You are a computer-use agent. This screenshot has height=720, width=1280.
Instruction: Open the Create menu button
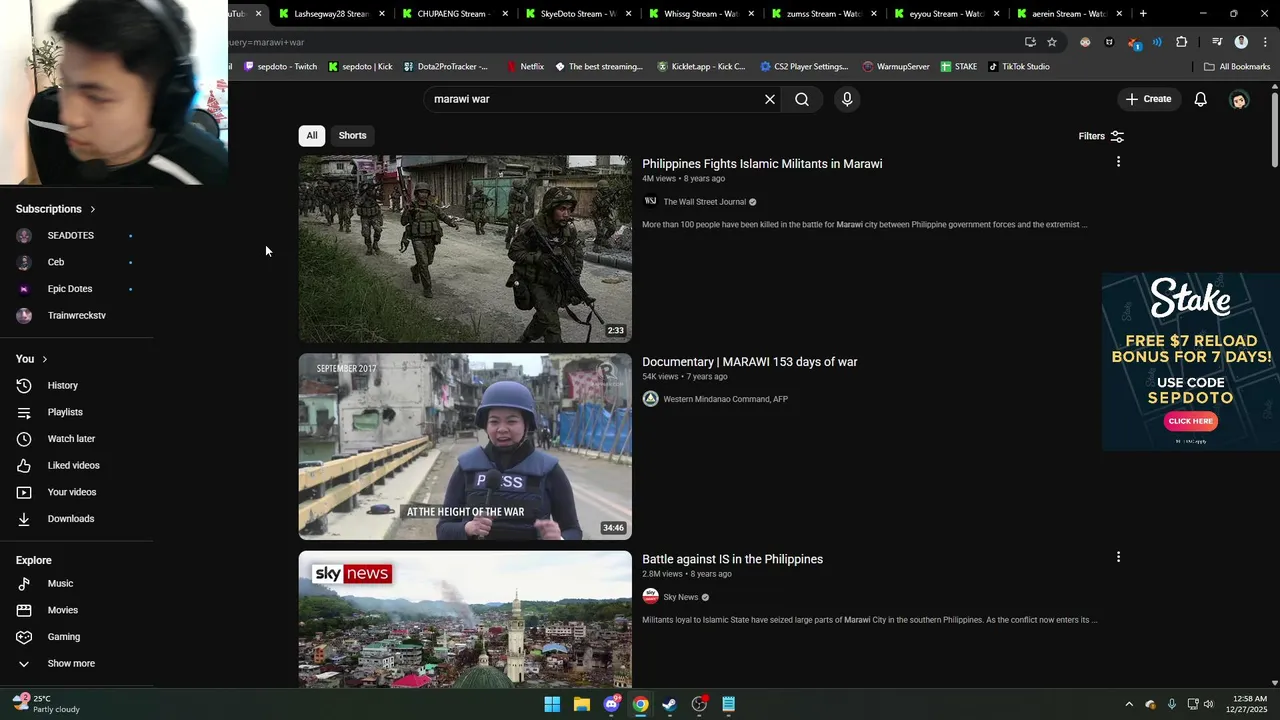click(1148, 99)
